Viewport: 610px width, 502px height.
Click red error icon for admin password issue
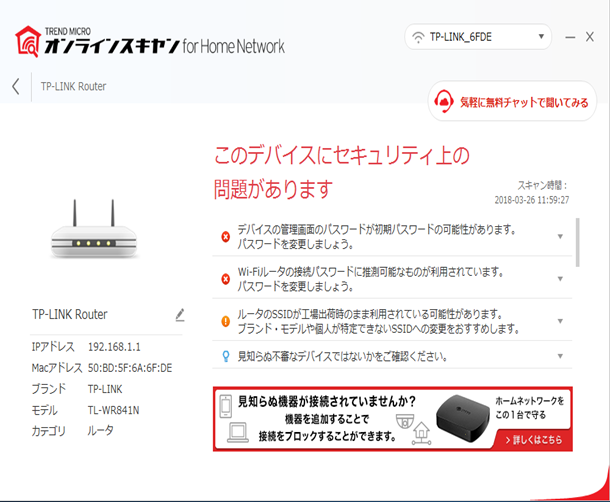[226, 237]
